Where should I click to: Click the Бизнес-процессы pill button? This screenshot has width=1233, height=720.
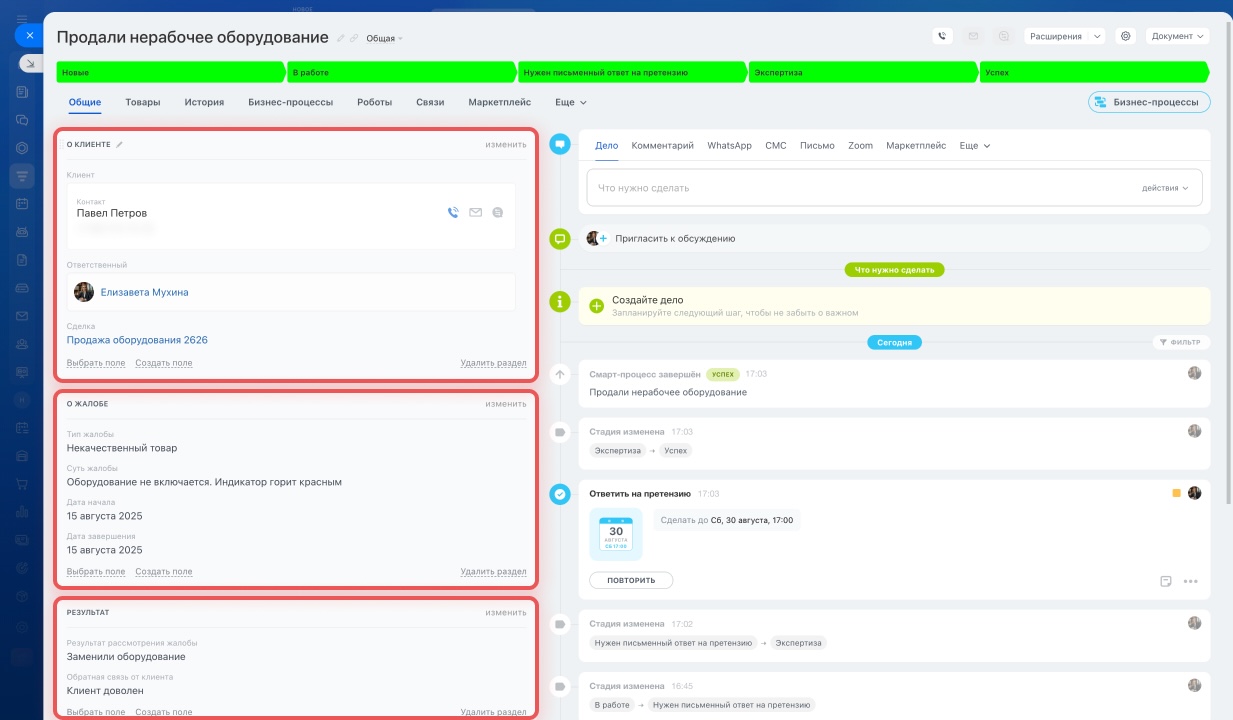coord(1149,102)
